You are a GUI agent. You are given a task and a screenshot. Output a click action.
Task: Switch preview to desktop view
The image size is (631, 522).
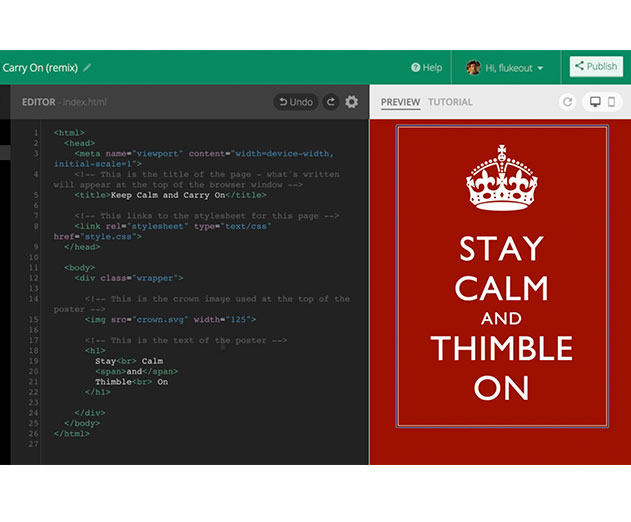tap(595, 102)
